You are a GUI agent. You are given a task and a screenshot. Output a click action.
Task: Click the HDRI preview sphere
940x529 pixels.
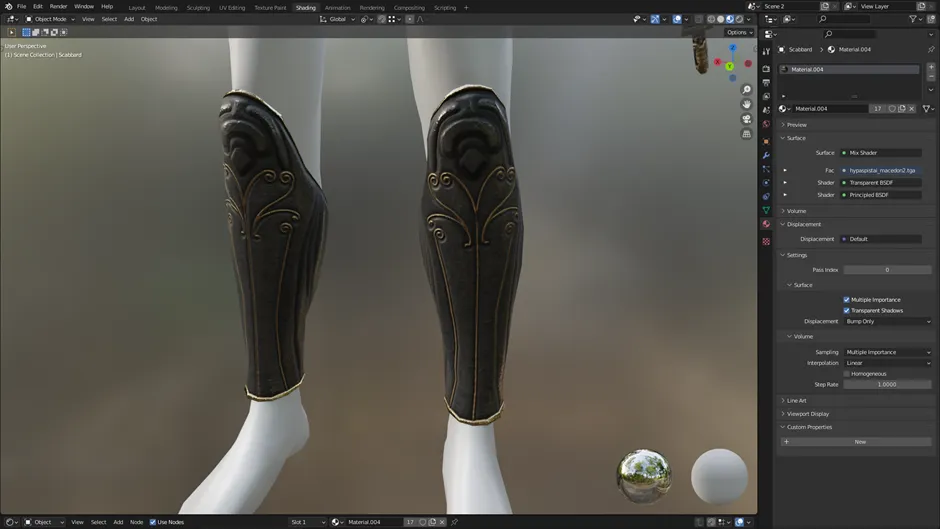tap(644, 476)
